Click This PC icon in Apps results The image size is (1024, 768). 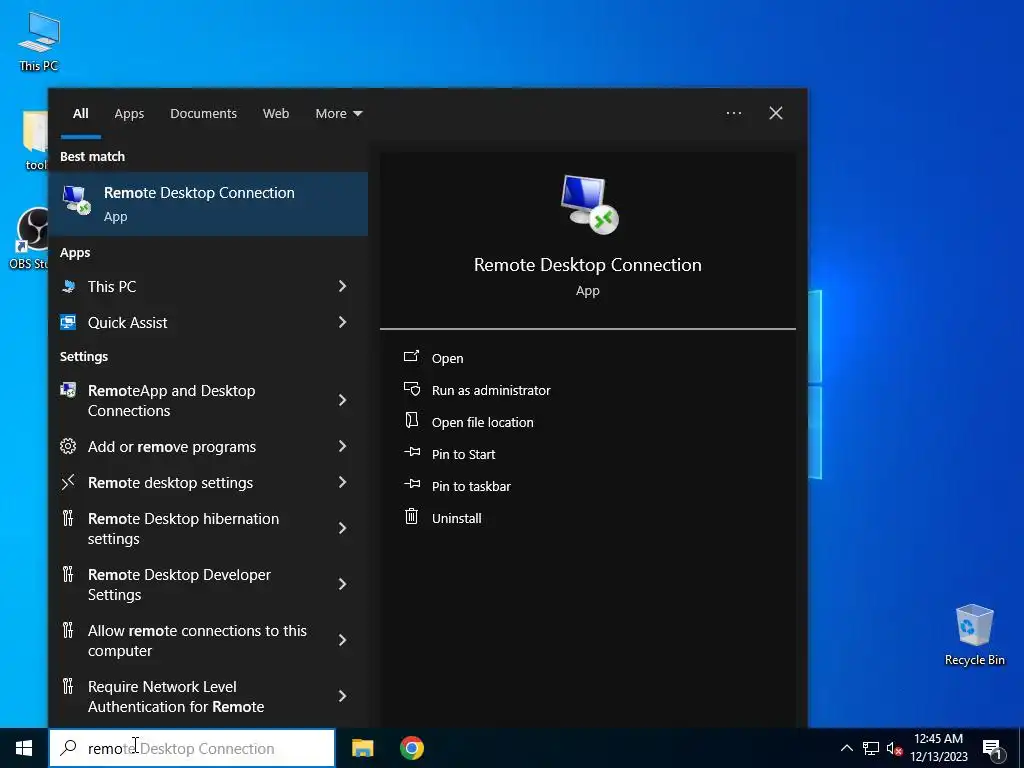tap(69, 286)
